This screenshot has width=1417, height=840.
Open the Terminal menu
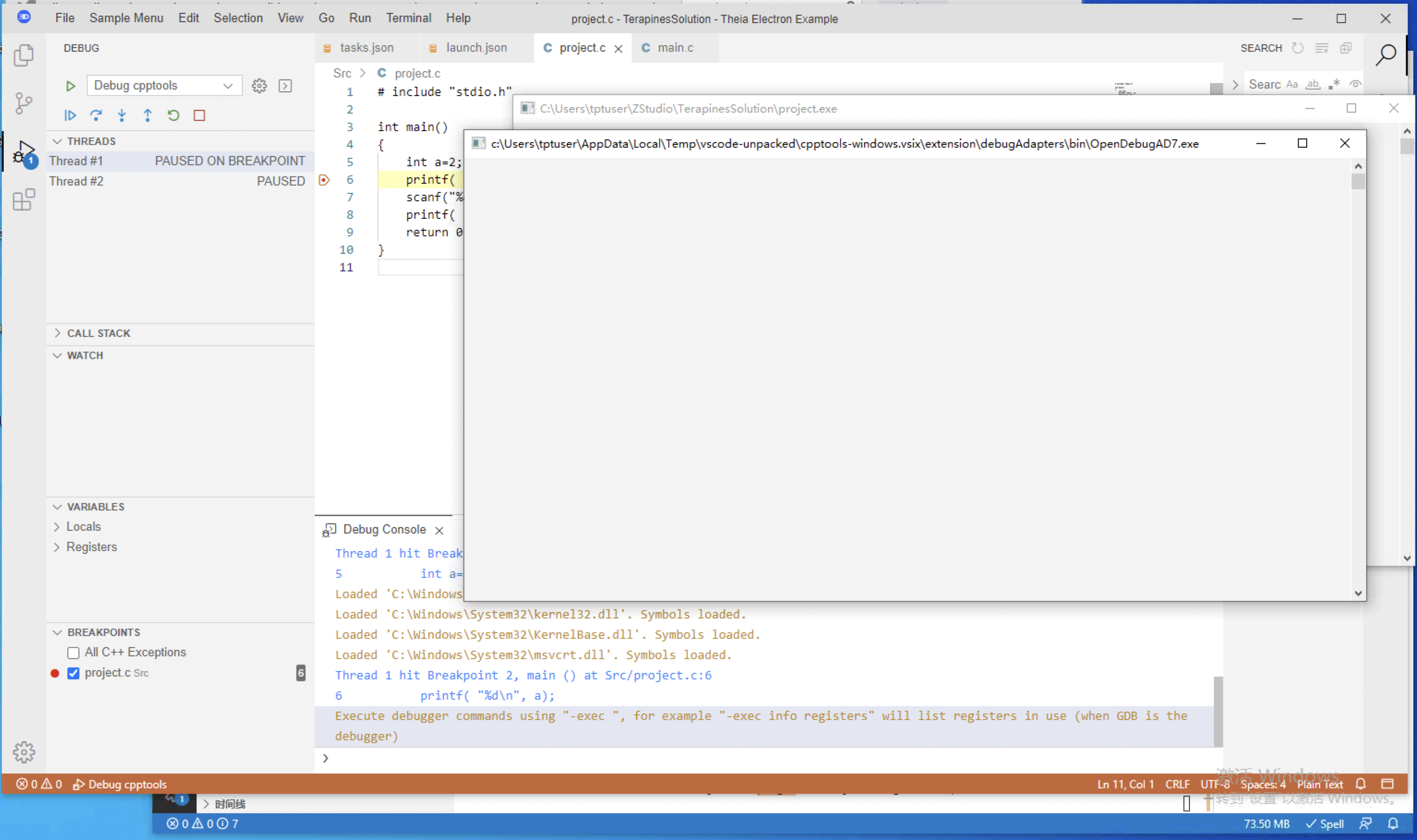click(408, 18)
